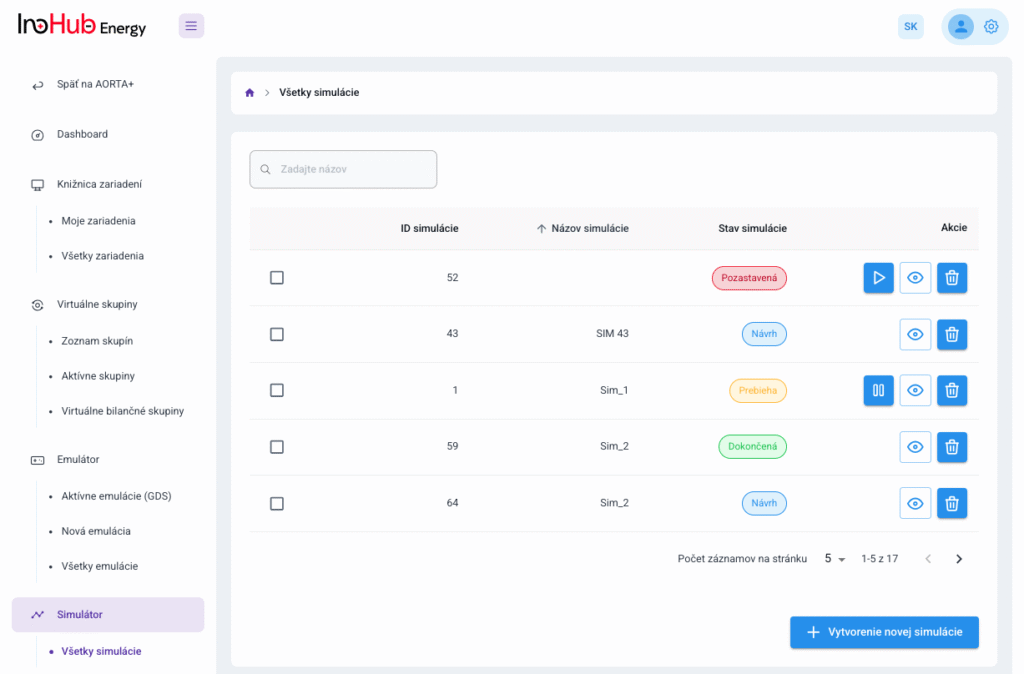The height and width of the screenshot is (674, 1024).
Task: Open Dashboard from sidebar
Action: pyautogui.click(x=82, y=134)
